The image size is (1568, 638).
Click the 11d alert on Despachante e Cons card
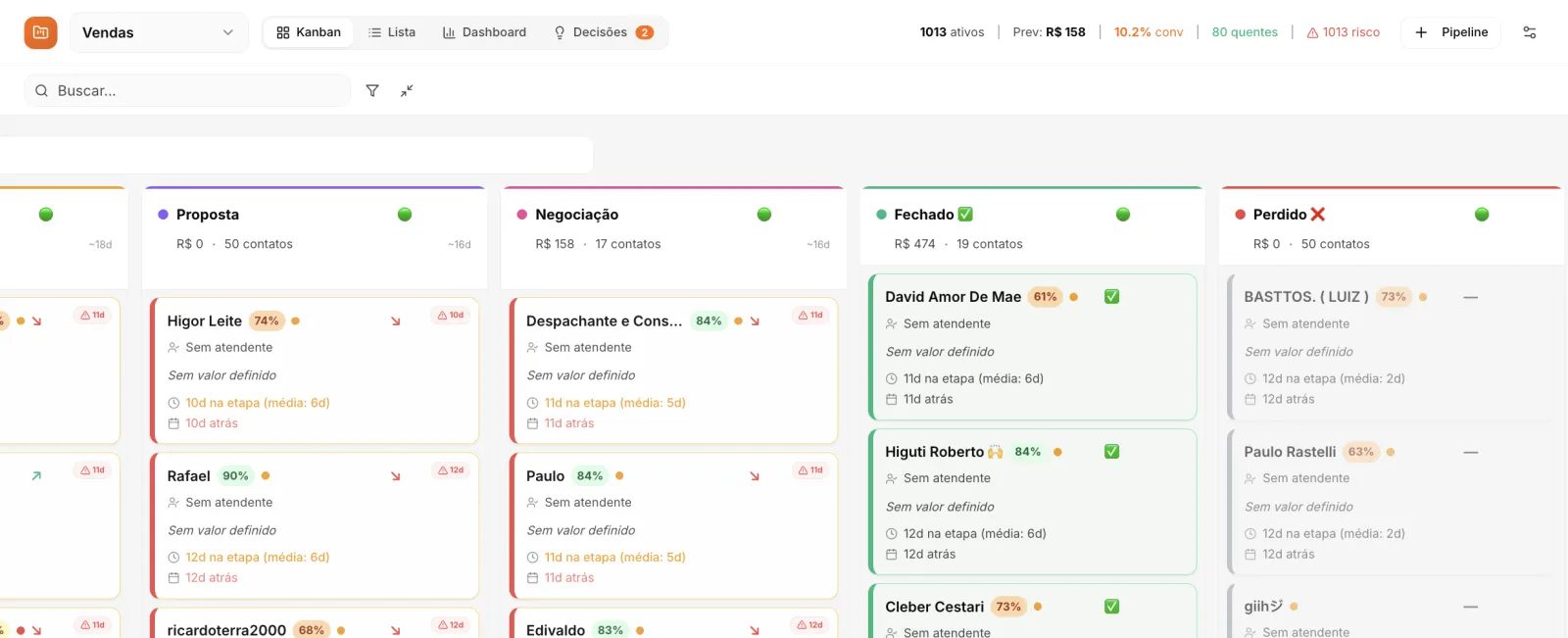[x=809, y=316]
